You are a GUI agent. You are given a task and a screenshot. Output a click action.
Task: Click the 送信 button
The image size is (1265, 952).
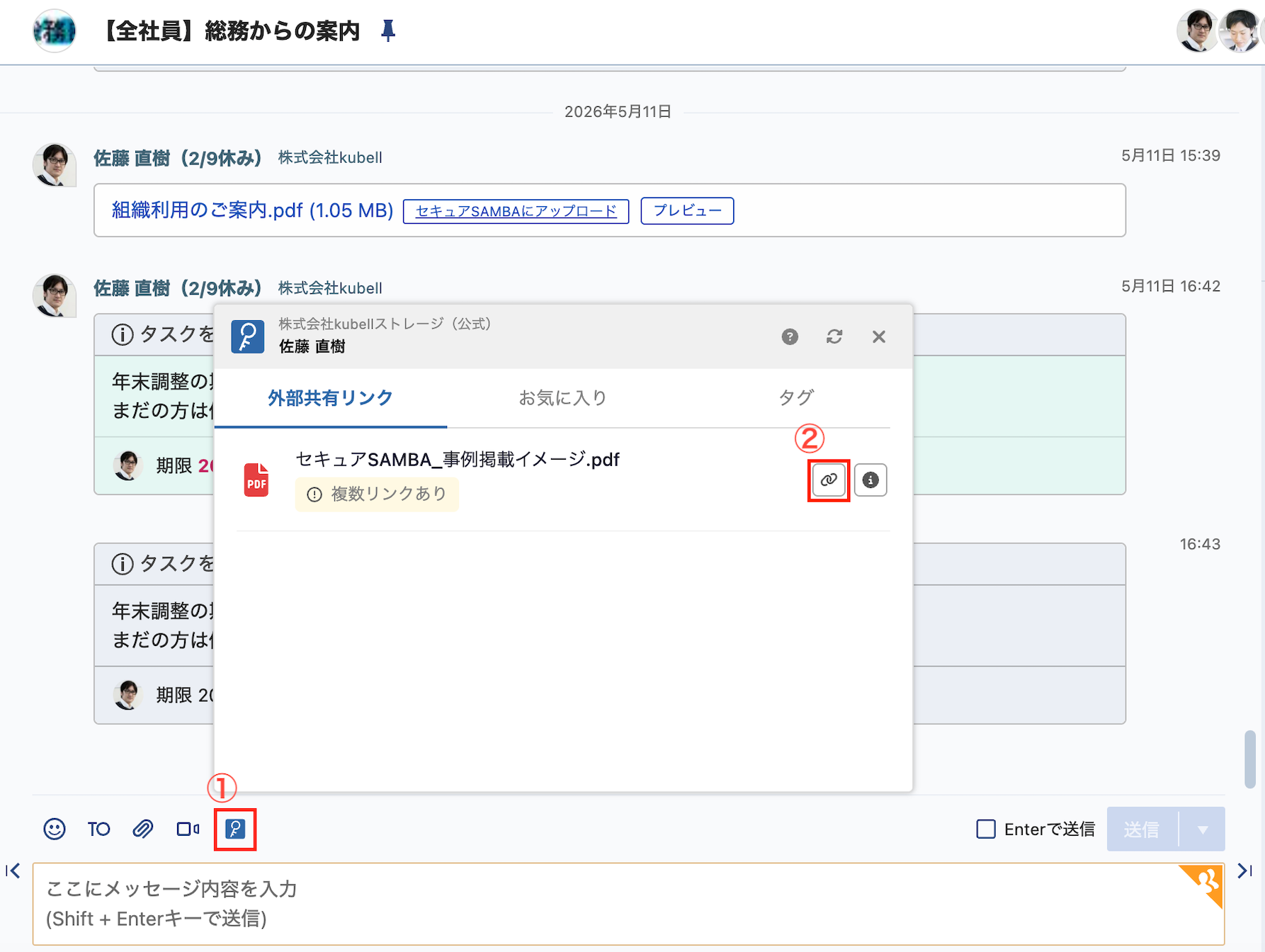1142,829
